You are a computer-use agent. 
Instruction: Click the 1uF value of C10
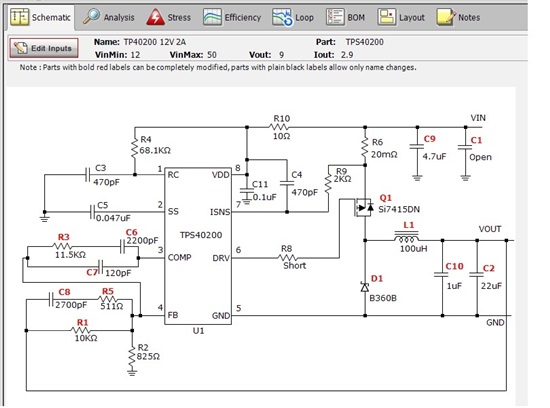point(454,286)
